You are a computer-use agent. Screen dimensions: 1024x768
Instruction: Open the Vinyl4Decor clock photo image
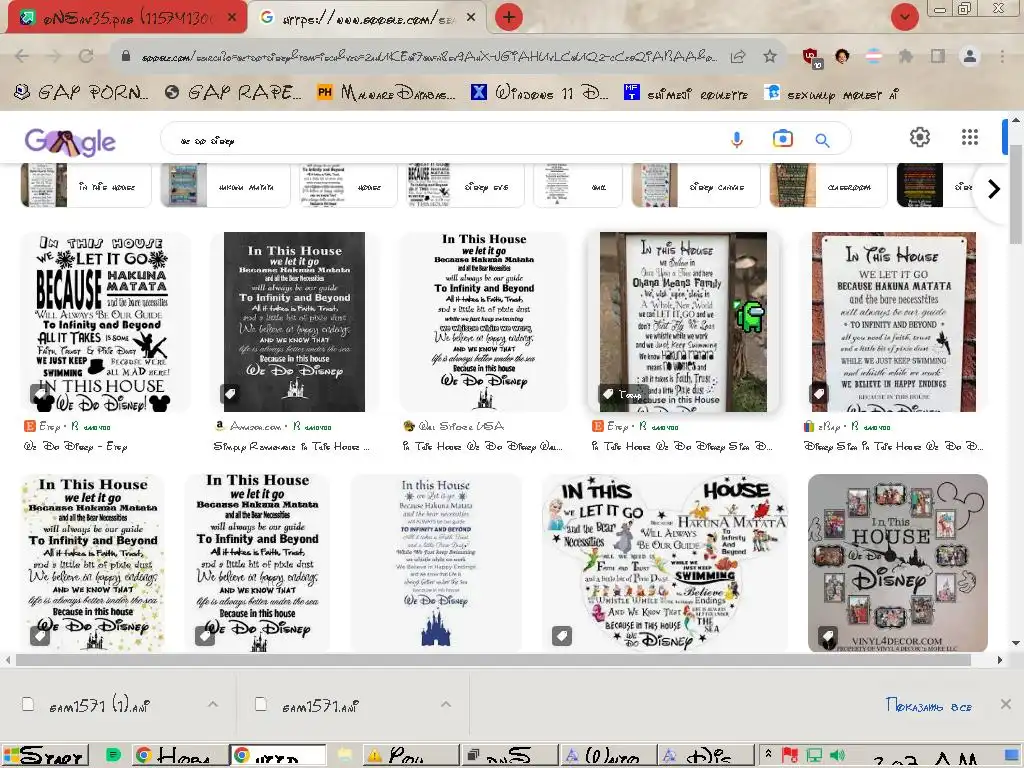click(897, 563)
